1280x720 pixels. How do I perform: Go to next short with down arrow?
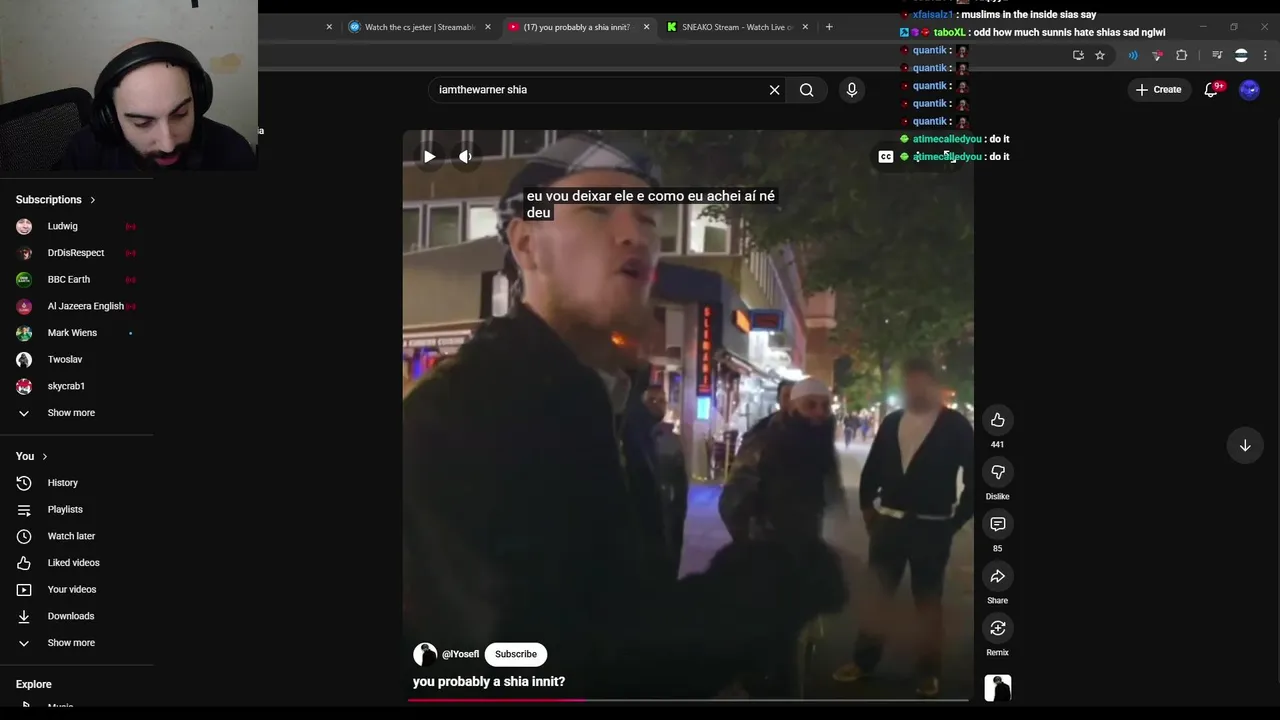click(x=1245, y=445)
